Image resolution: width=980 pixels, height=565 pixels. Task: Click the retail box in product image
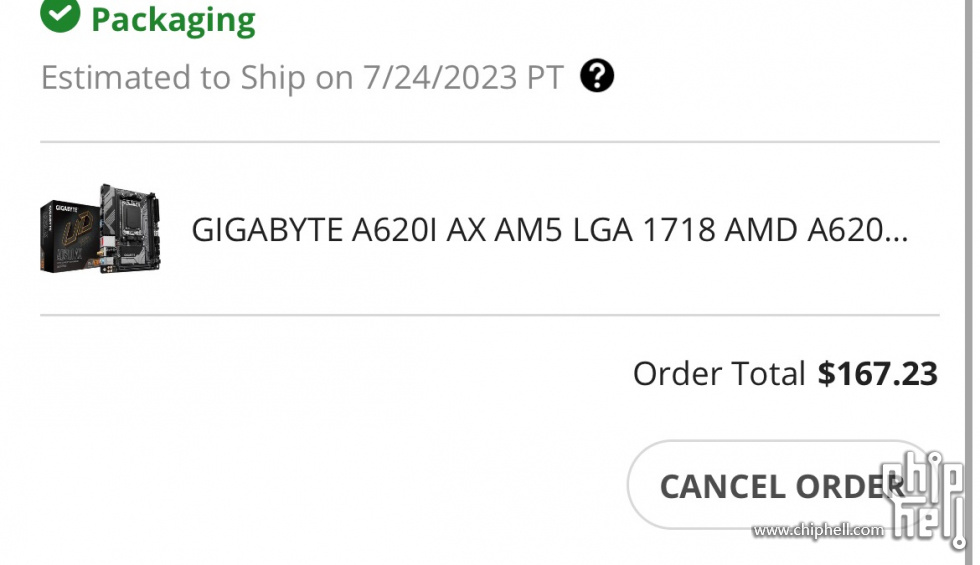click(70, 236)
